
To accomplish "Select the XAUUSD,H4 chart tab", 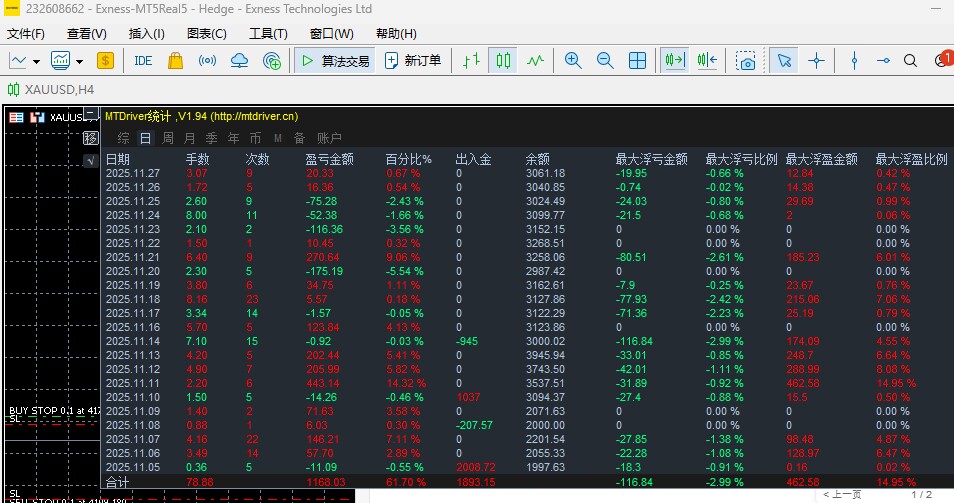I will 51,90.
